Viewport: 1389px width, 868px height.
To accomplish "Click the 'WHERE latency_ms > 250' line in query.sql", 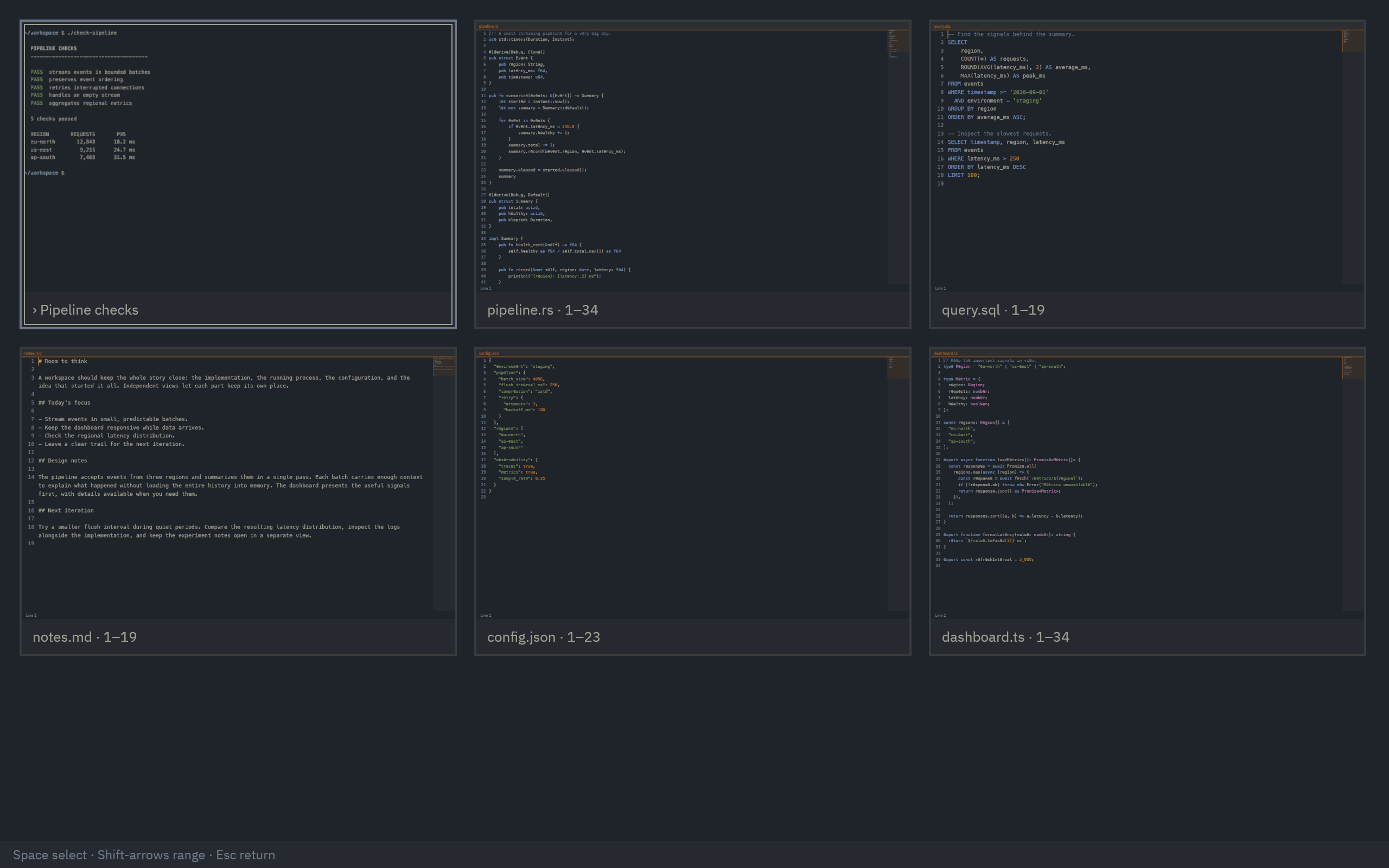I will (x=983, y=159).
